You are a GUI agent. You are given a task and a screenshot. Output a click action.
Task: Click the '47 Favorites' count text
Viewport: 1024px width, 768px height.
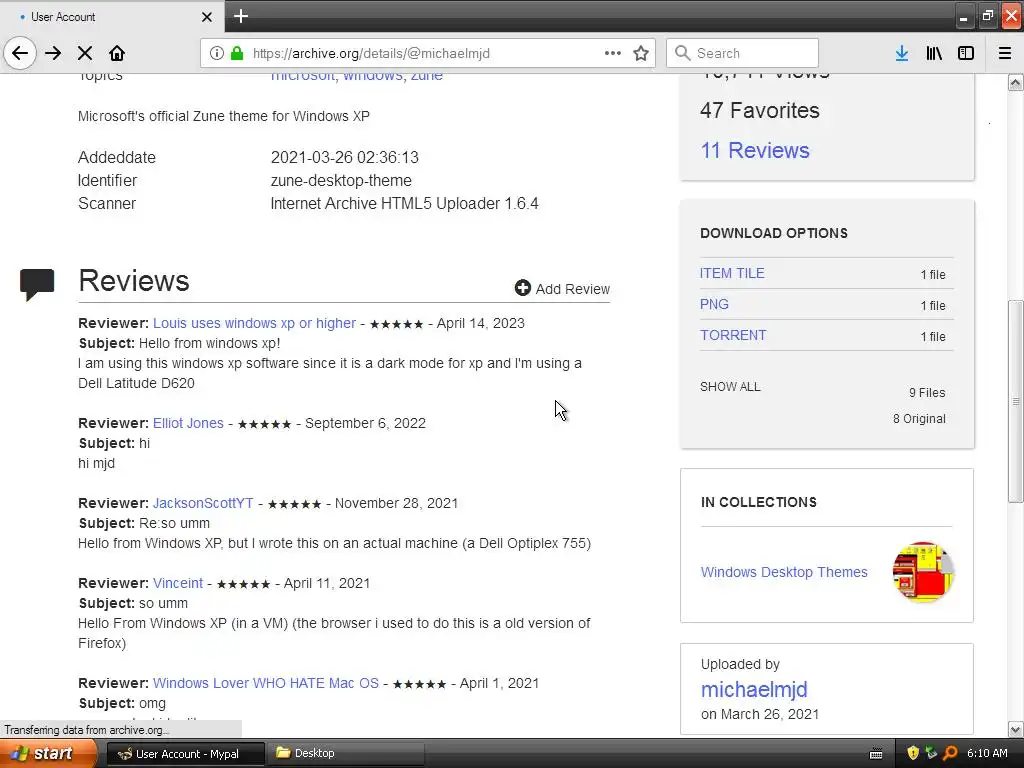tap(760, 110)
